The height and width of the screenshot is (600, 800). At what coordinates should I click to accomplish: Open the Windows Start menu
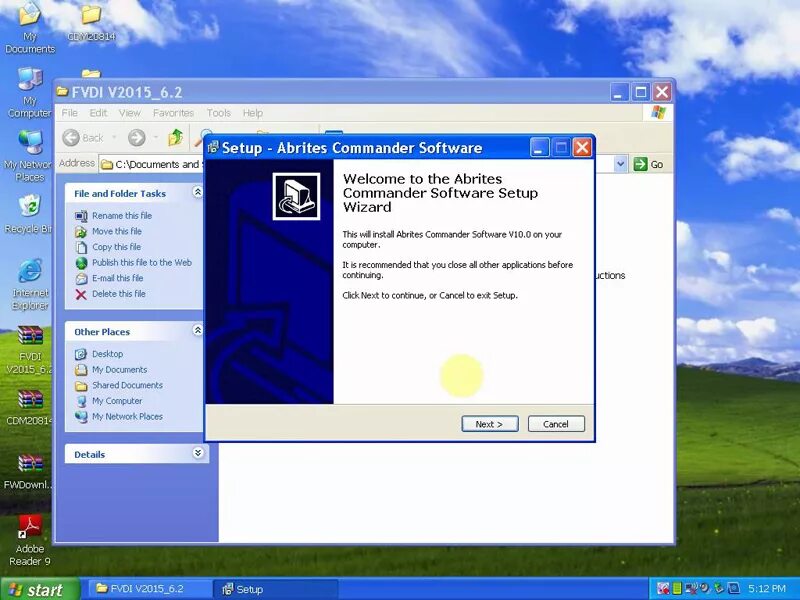(40, 589)
